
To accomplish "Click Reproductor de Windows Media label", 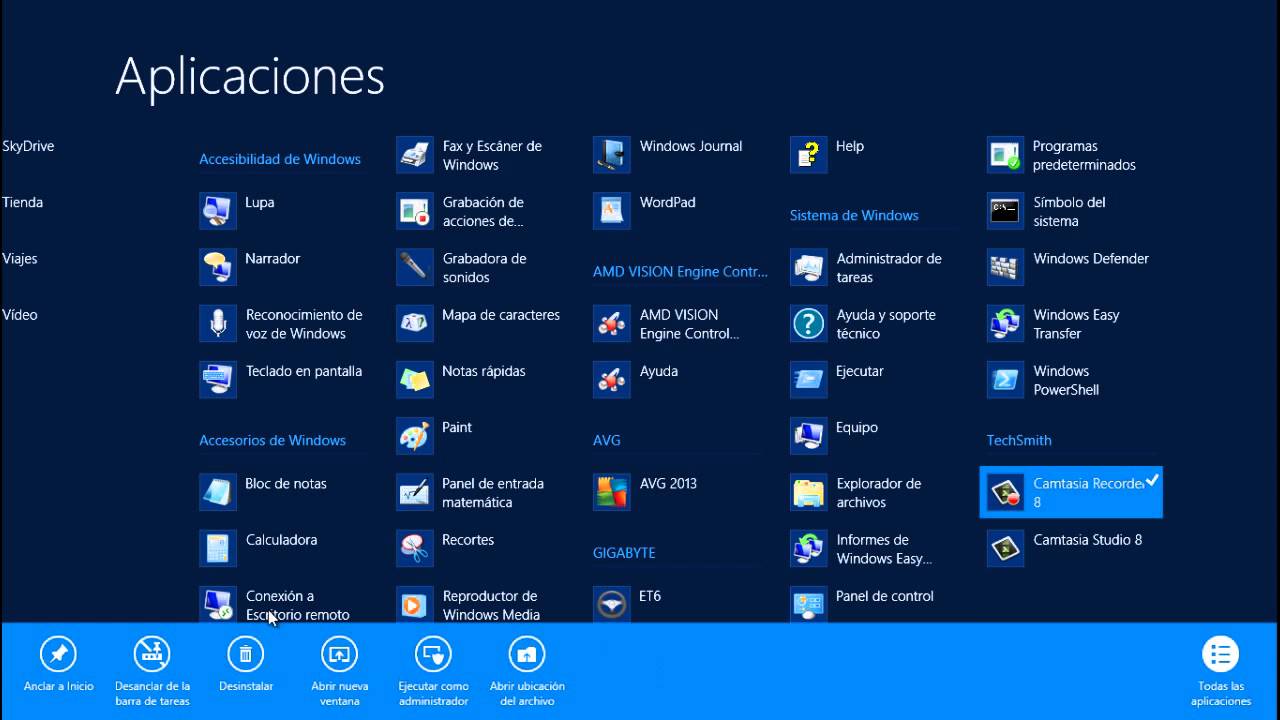I will point(491,605).
